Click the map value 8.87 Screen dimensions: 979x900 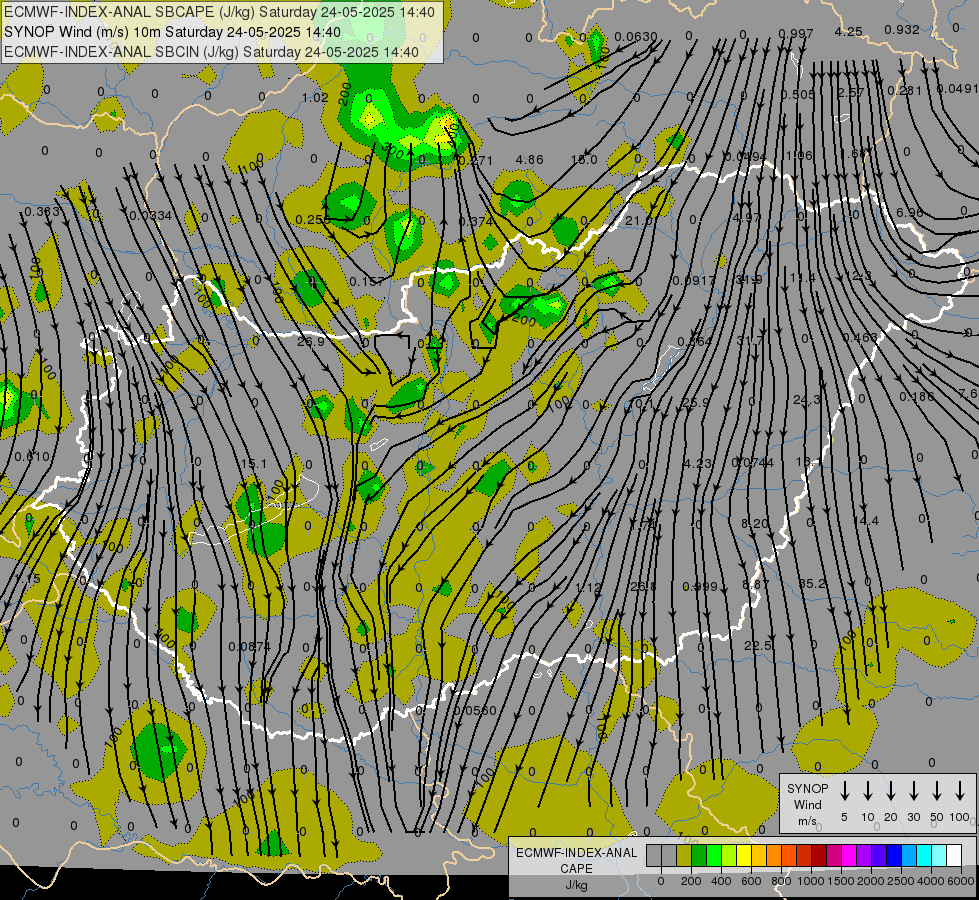click(755, 584)
